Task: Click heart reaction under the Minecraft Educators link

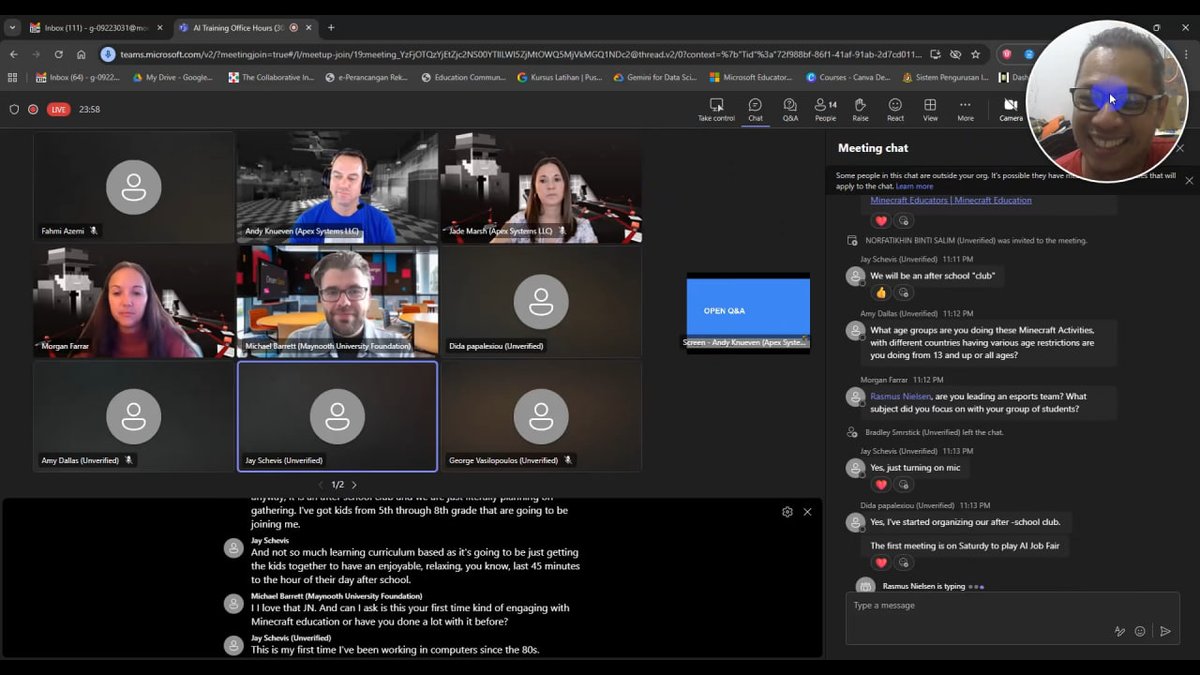Action: [x=881, y=221]
